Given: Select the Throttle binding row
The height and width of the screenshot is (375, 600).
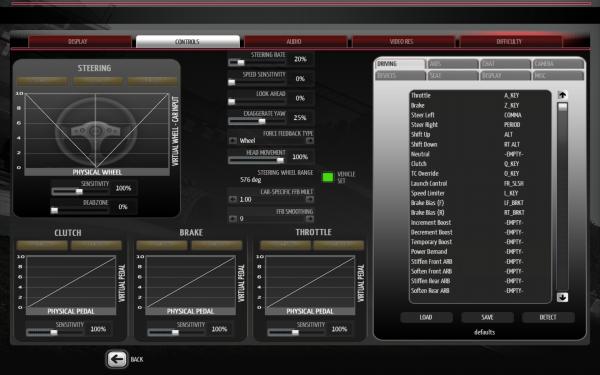Looking at the screenshot, I should 480,95.
